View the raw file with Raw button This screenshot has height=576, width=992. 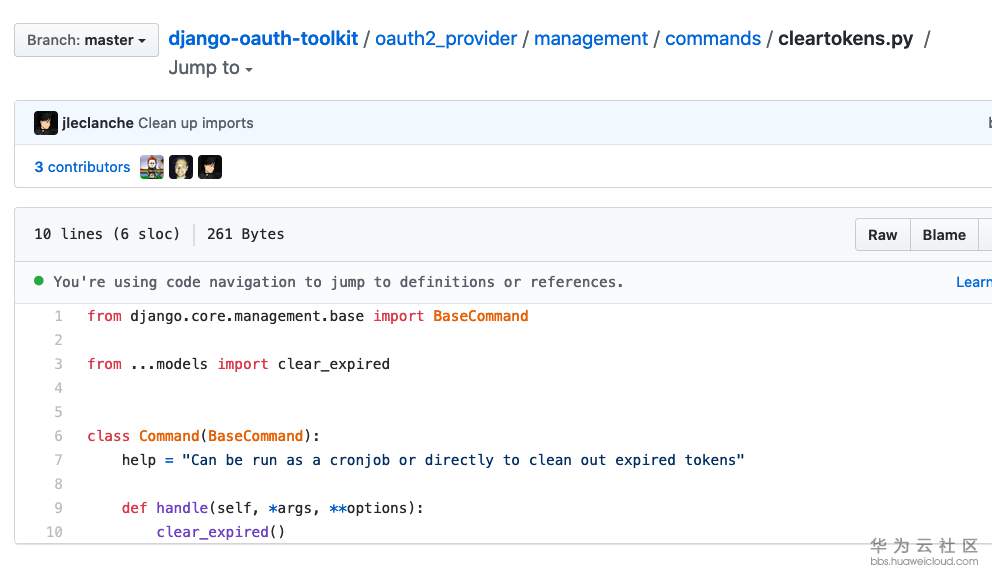coord(882,235)
